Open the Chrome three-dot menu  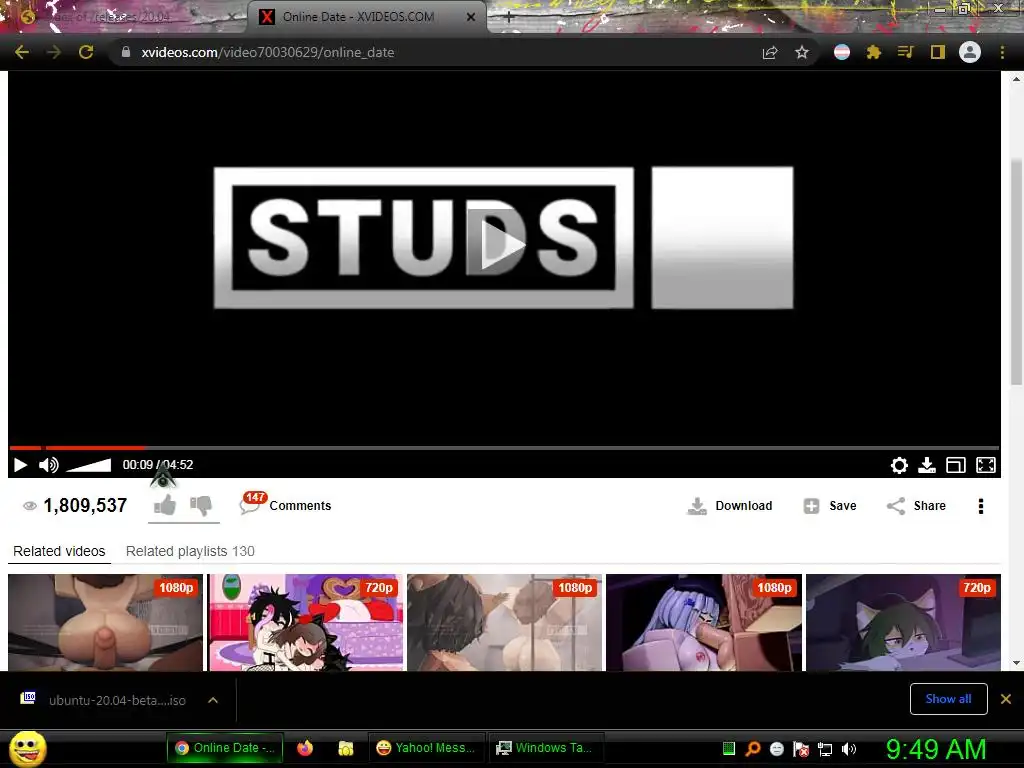tap(1002, 52)
